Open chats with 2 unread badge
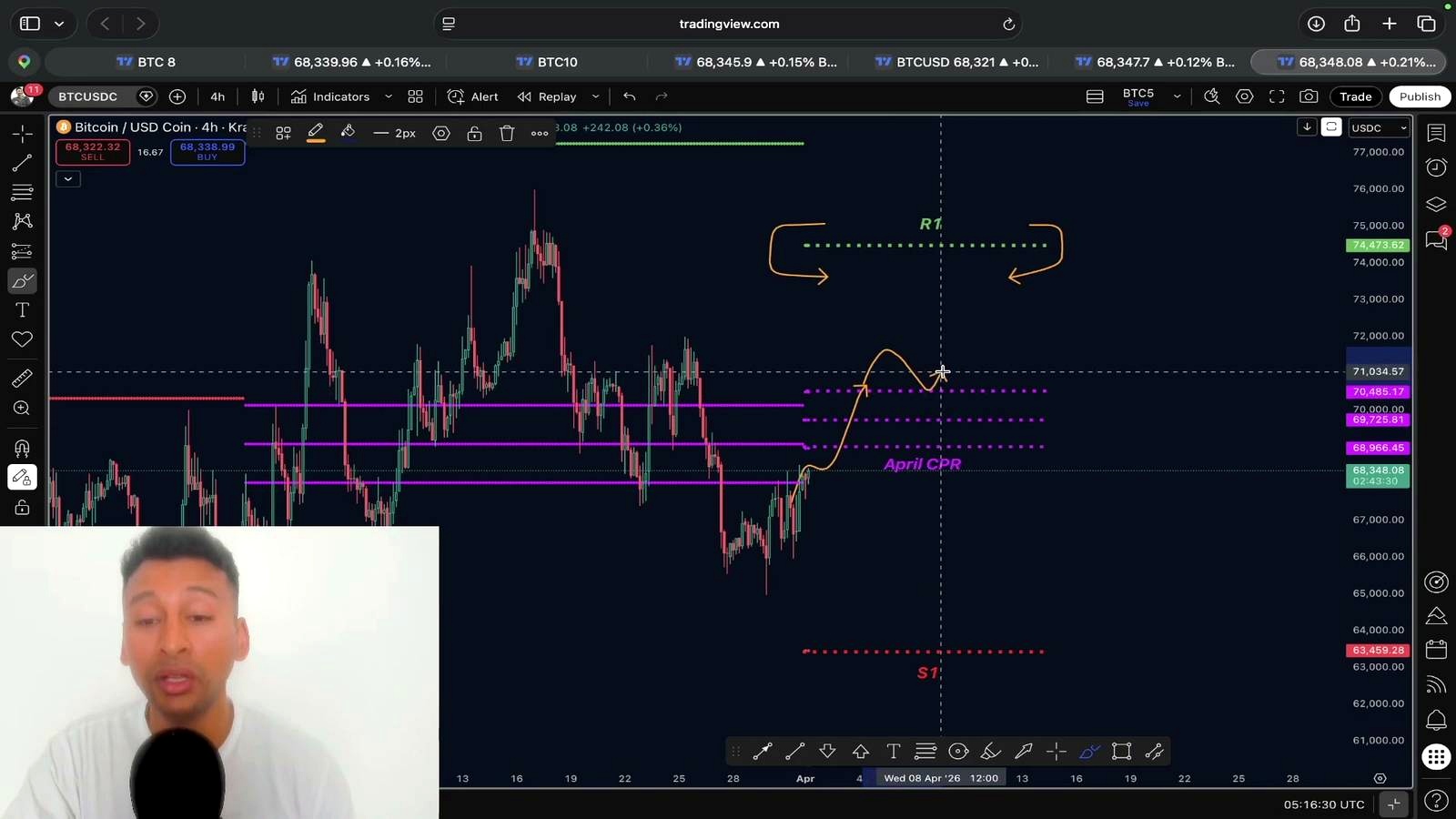Screen dimensions: 1456x819 coord(1436,240)
